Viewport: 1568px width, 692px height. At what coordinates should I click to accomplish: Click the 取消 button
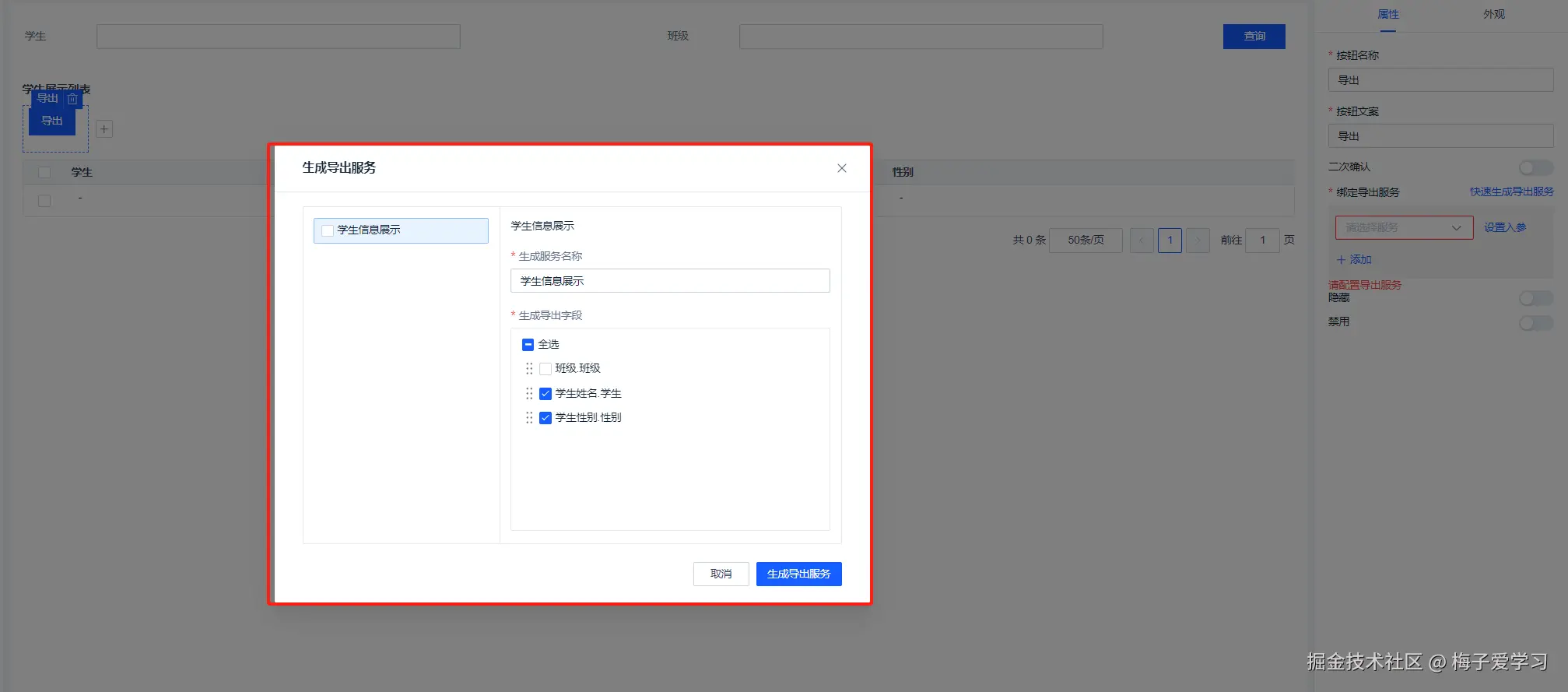[x=721, y=574]
